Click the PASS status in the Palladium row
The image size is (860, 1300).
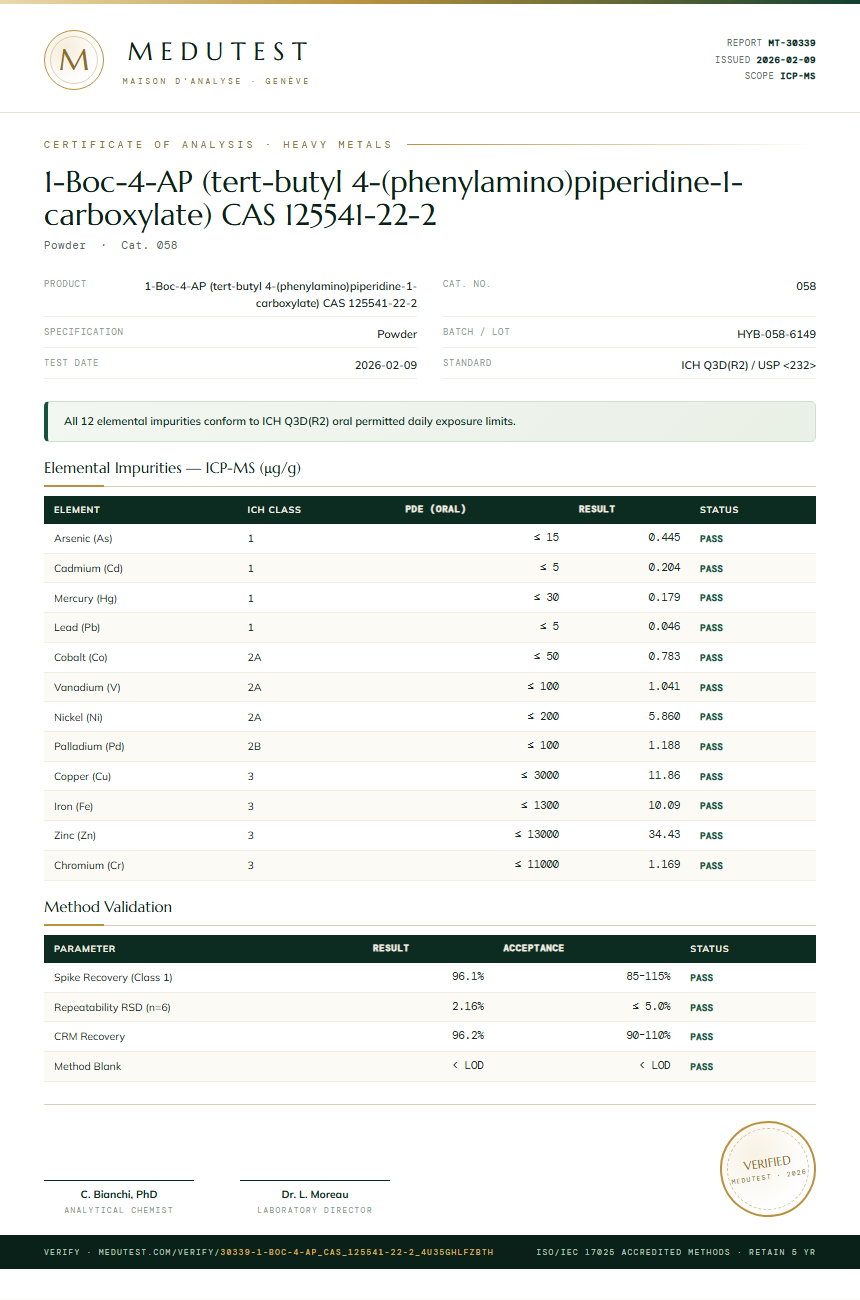pyautogui.click(x=711, y=747)
